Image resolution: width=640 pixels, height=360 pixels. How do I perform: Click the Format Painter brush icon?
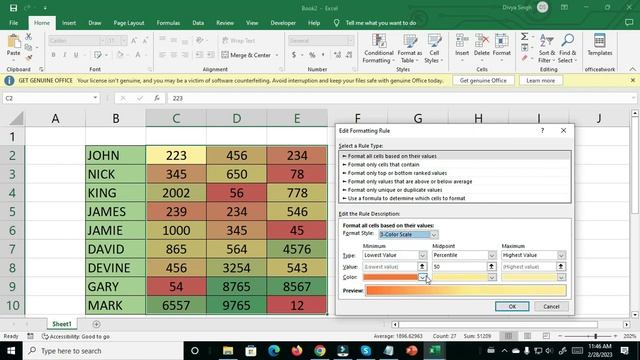tap(29, 58)
